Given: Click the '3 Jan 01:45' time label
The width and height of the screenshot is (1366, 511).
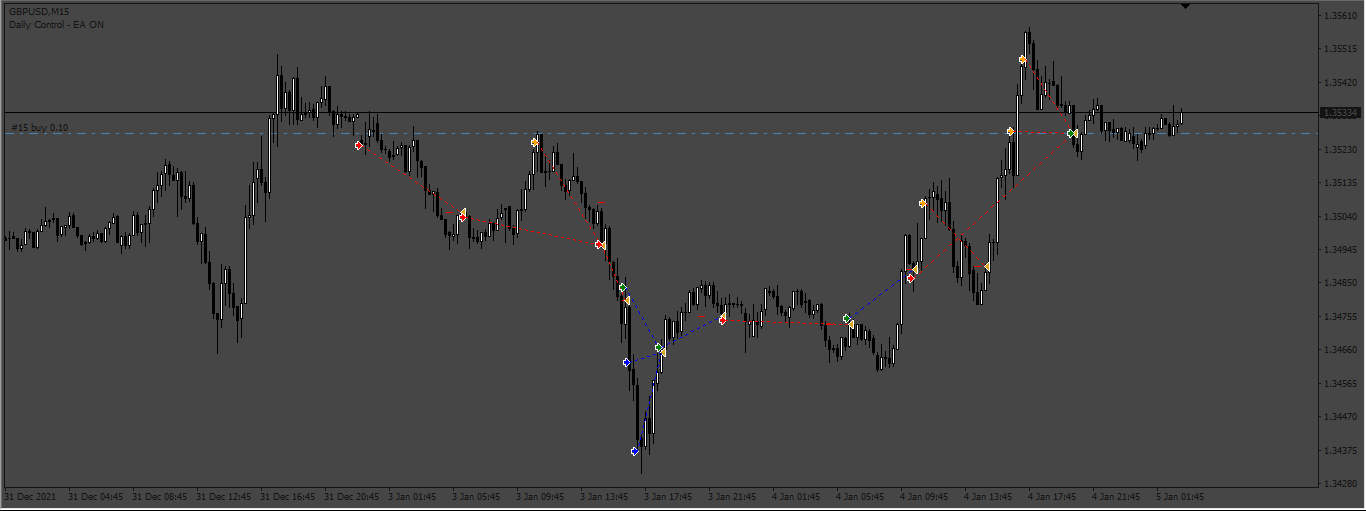Looking at the screenshot, I should 412,496.
